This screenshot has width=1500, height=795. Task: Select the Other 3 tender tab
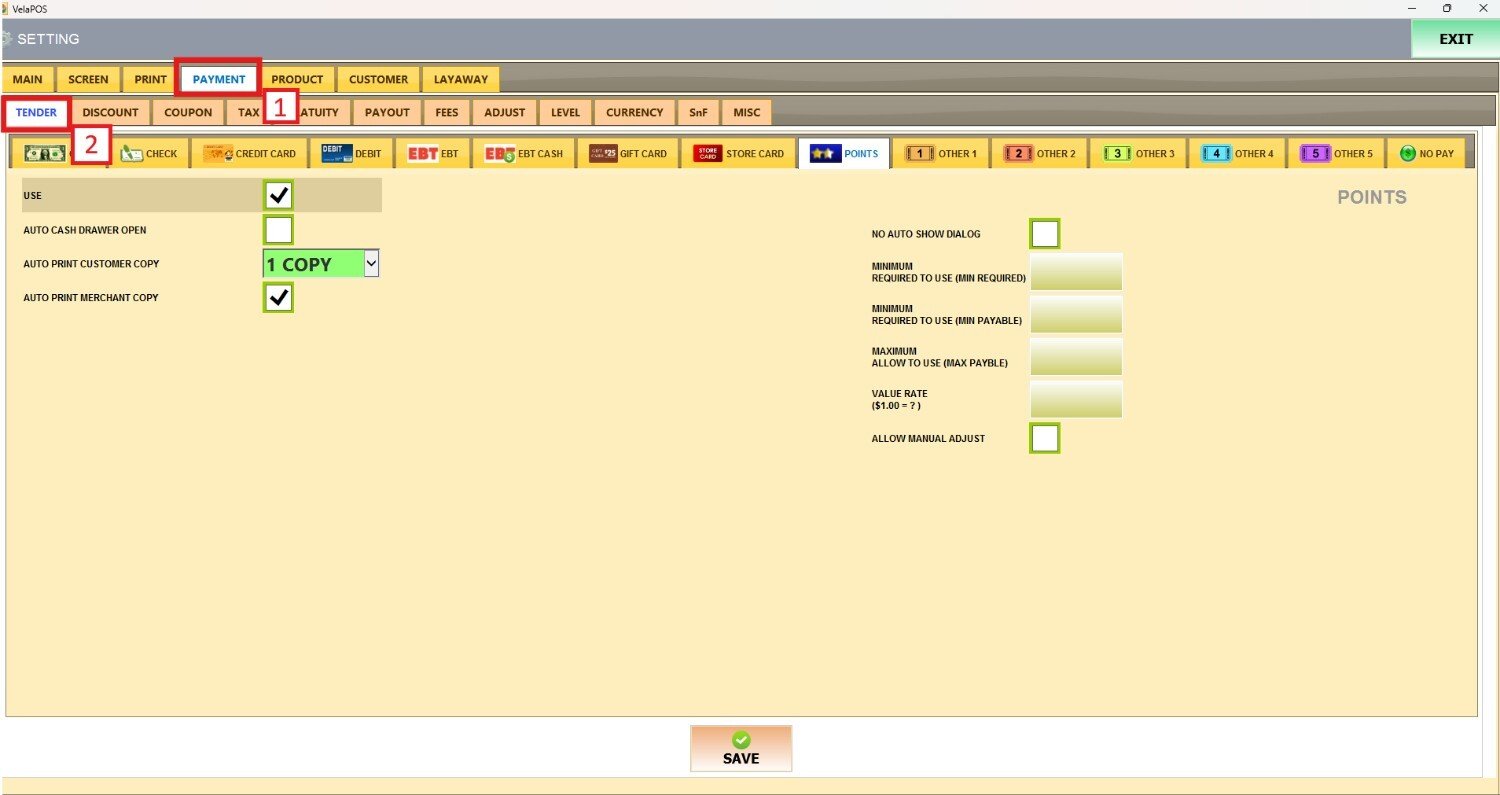[x=1139, y=154]
